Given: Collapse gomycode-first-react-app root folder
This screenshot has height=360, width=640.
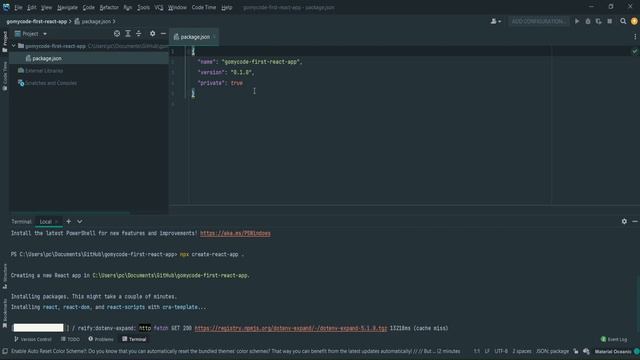Looking at the screenshot, I should click(13, 46).
